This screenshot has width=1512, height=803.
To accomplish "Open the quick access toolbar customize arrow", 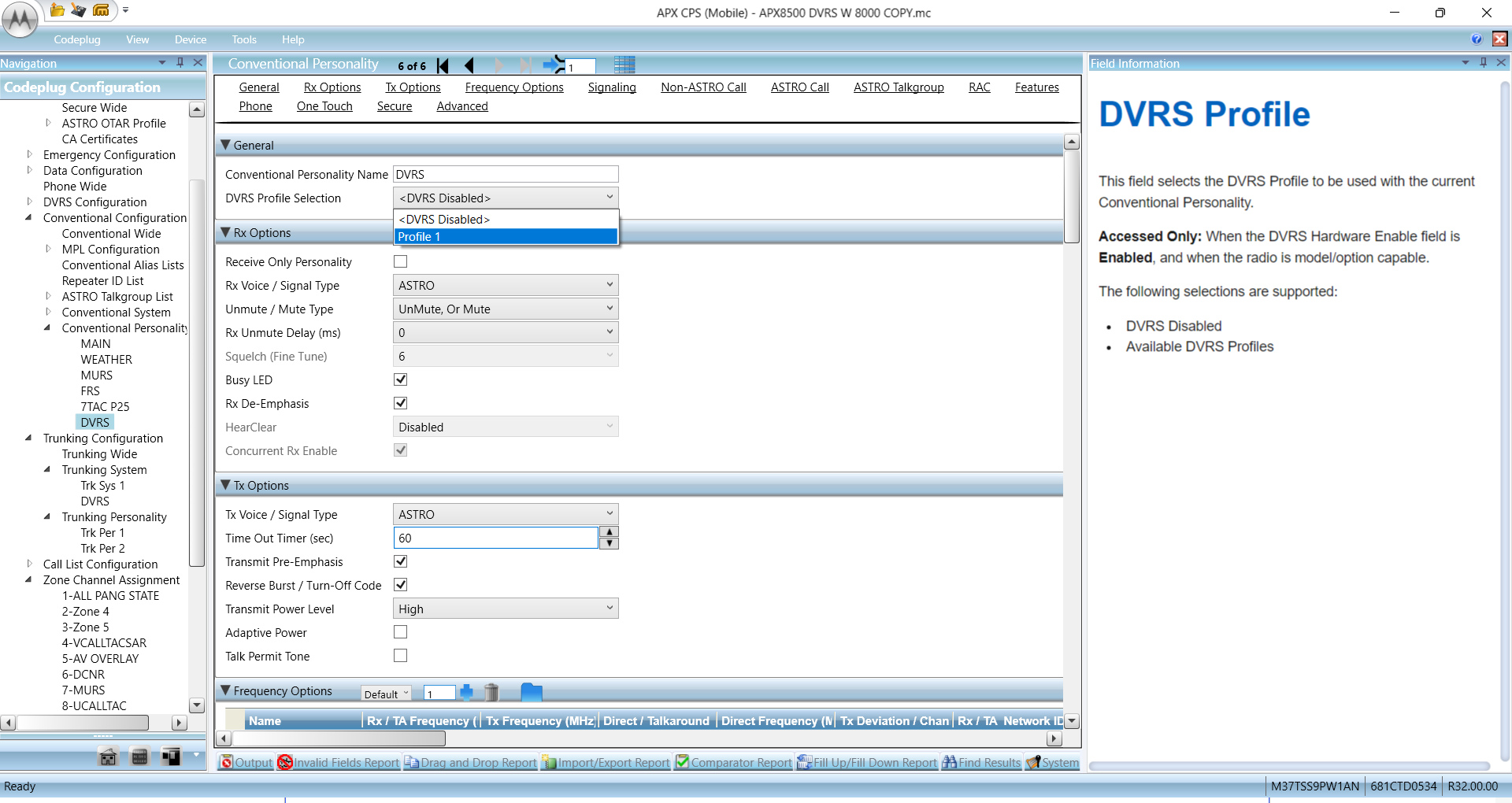I will 125,10.
